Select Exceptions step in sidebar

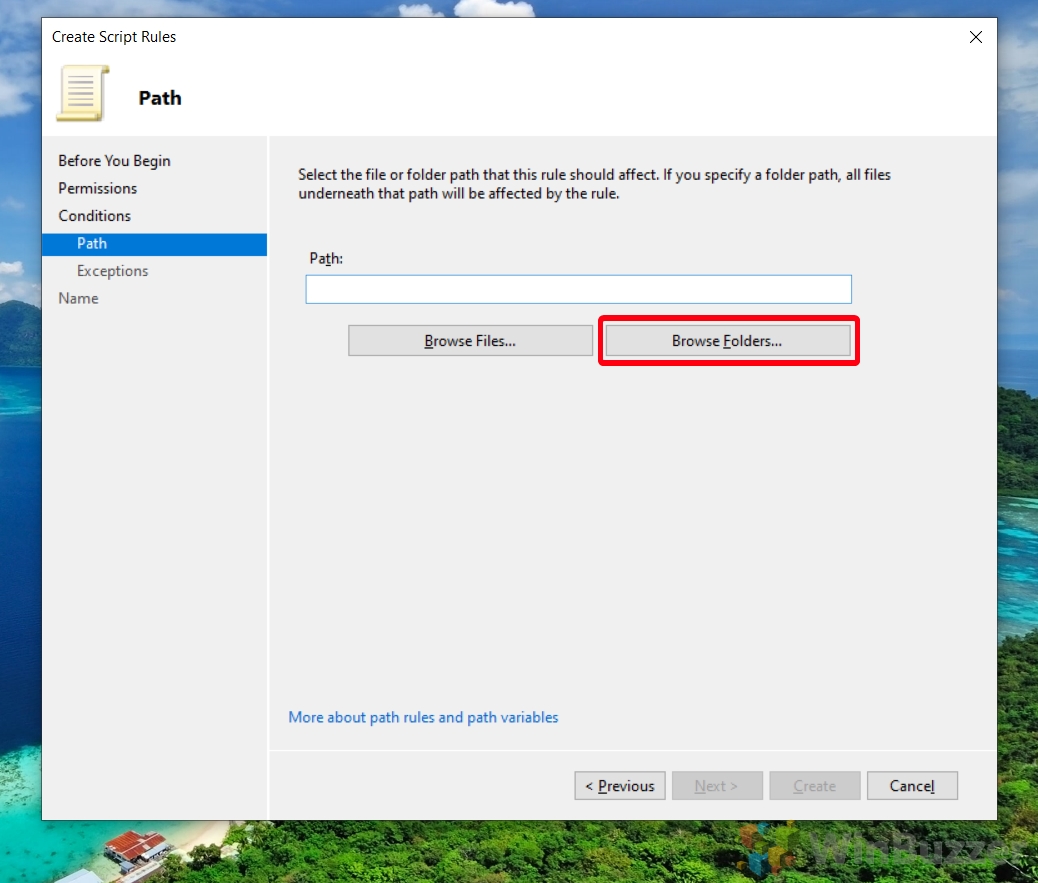click(x=113, y=271)
